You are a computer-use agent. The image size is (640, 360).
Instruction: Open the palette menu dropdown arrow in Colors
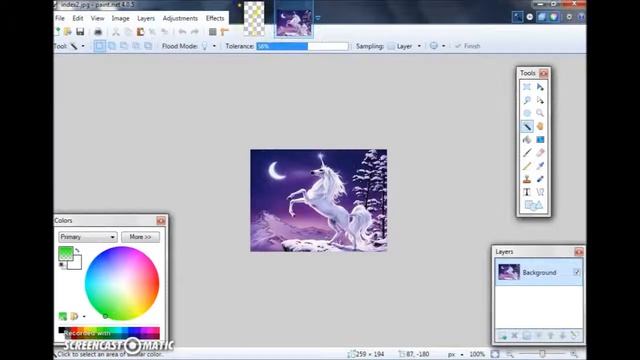(84, 316)
